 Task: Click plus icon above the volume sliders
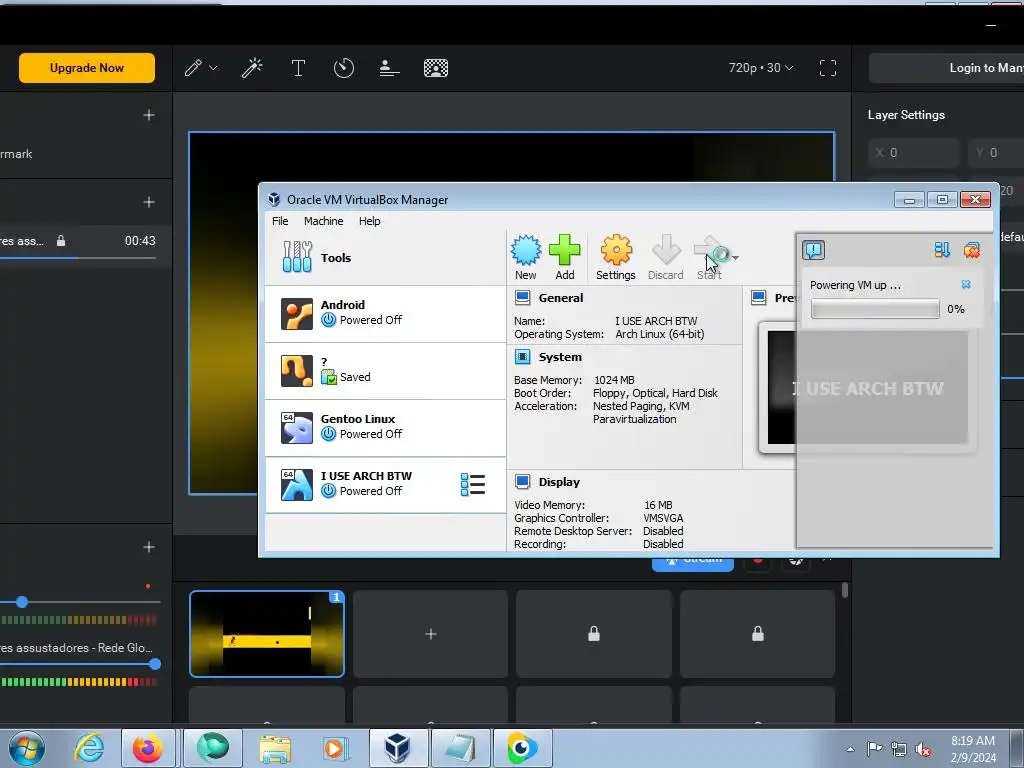tap(149, 547)
